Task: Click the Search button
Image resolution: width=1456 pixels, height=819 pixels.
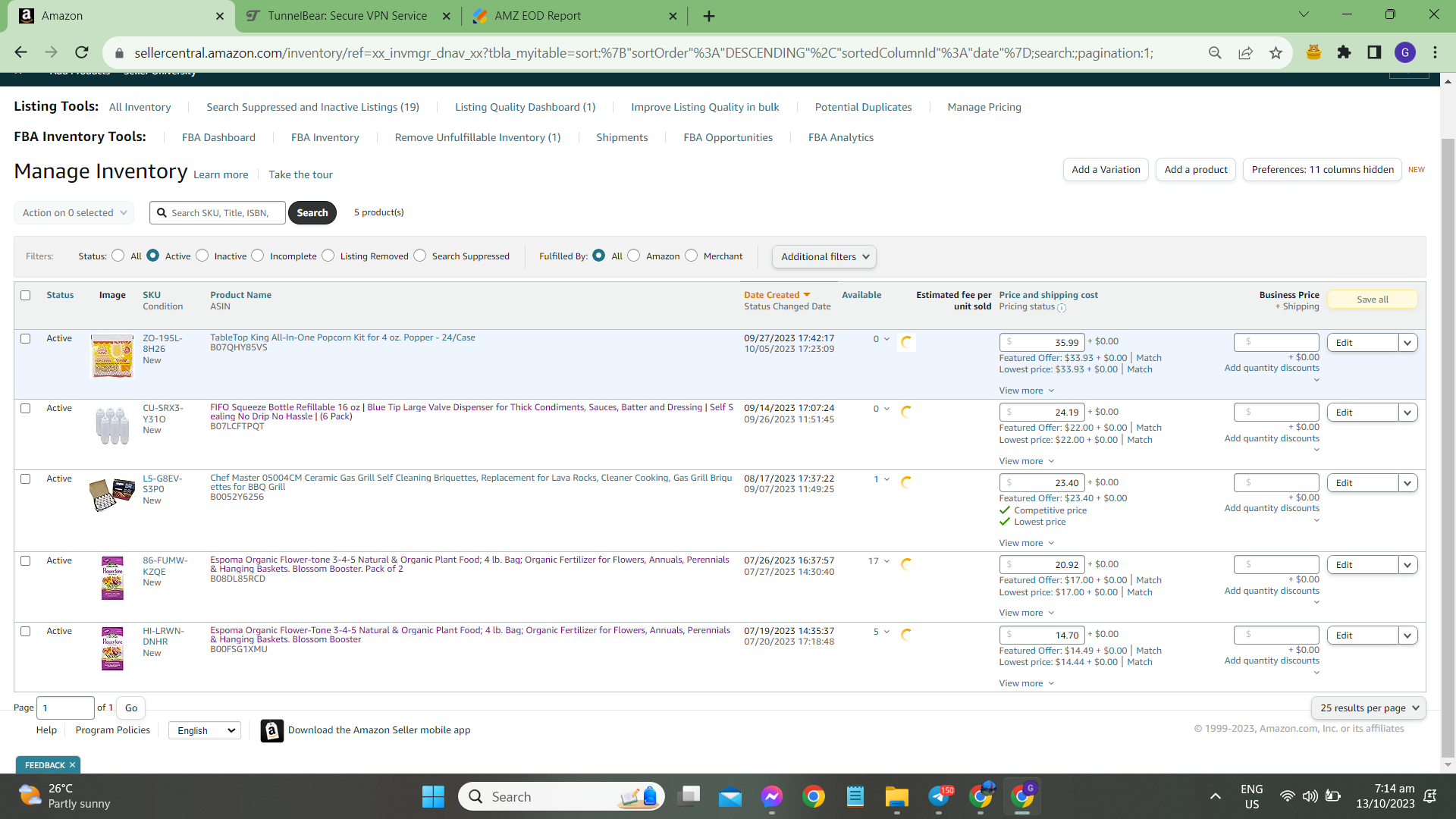Action: pos(312,213)
